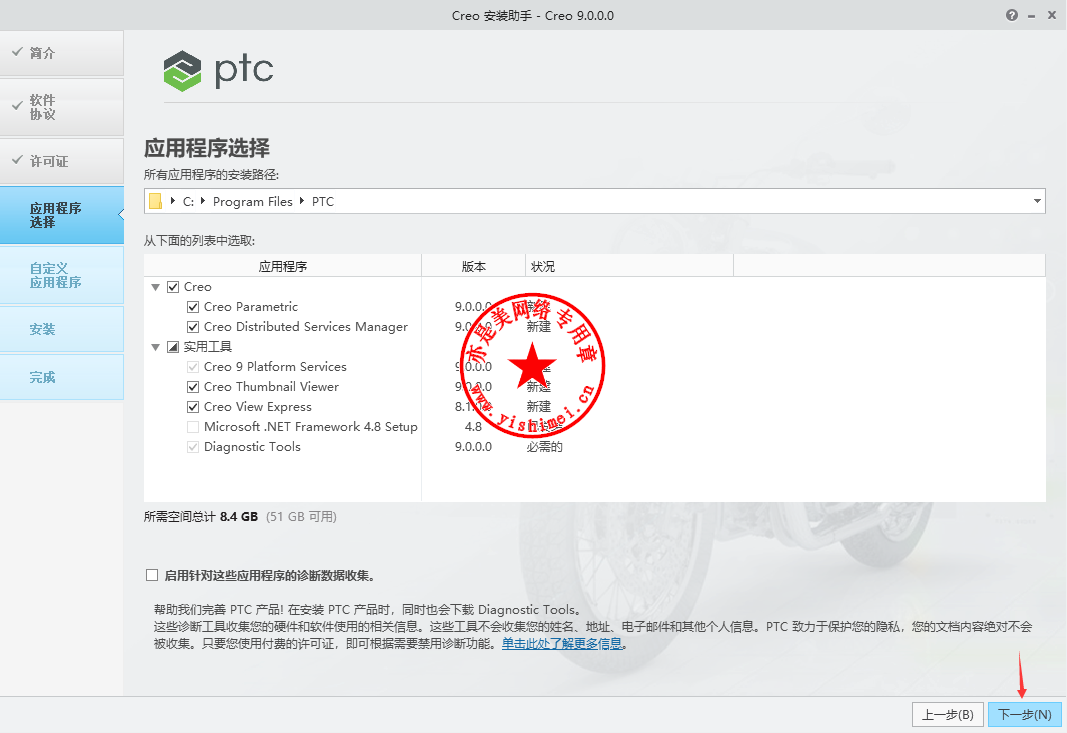The width and height of the screenshot is (1067, 733).
Task: Go to the 许可证 step
Action: pos(62,161)
